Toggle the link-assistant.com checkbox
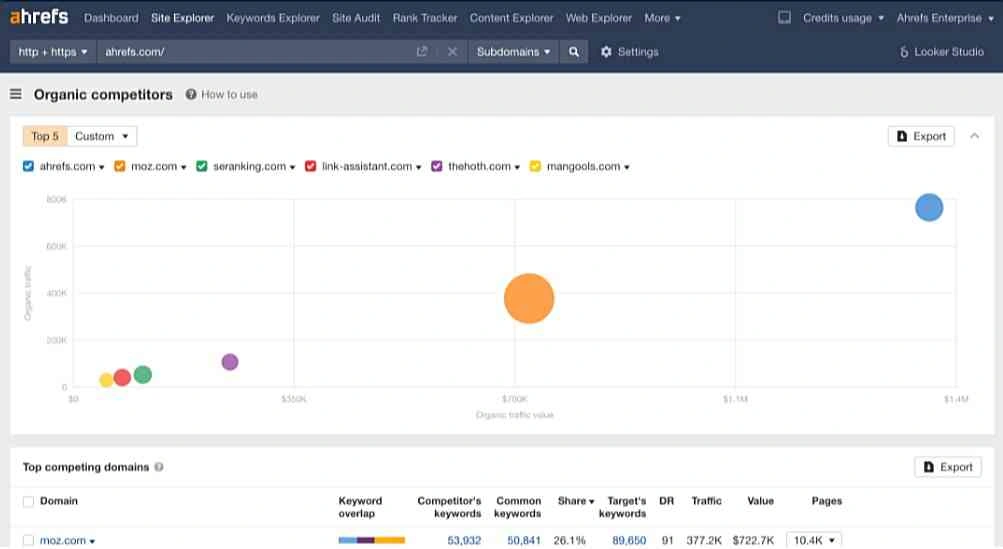This screenshot has height=549, width=1003. pos(311,166)
